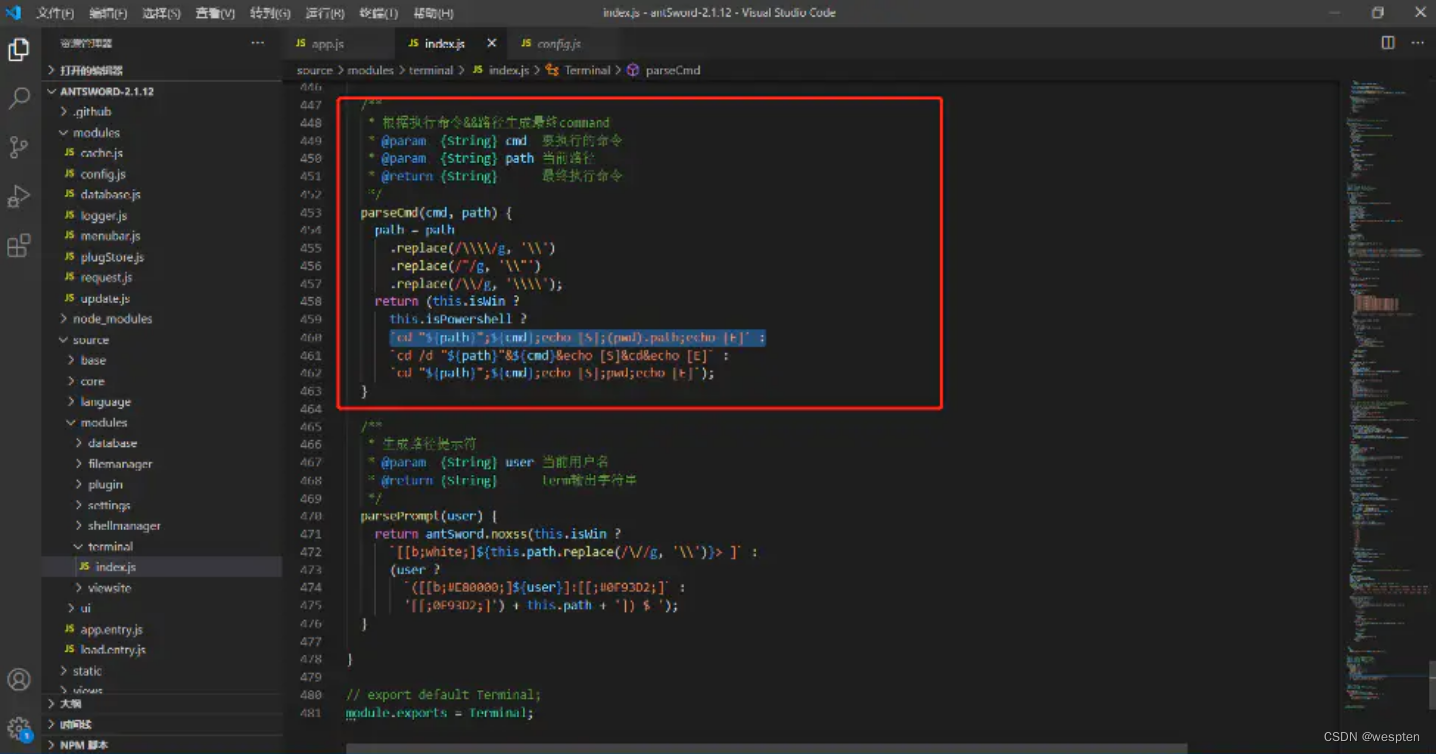Open the Run and Debug icon

(x=19, y=196)
